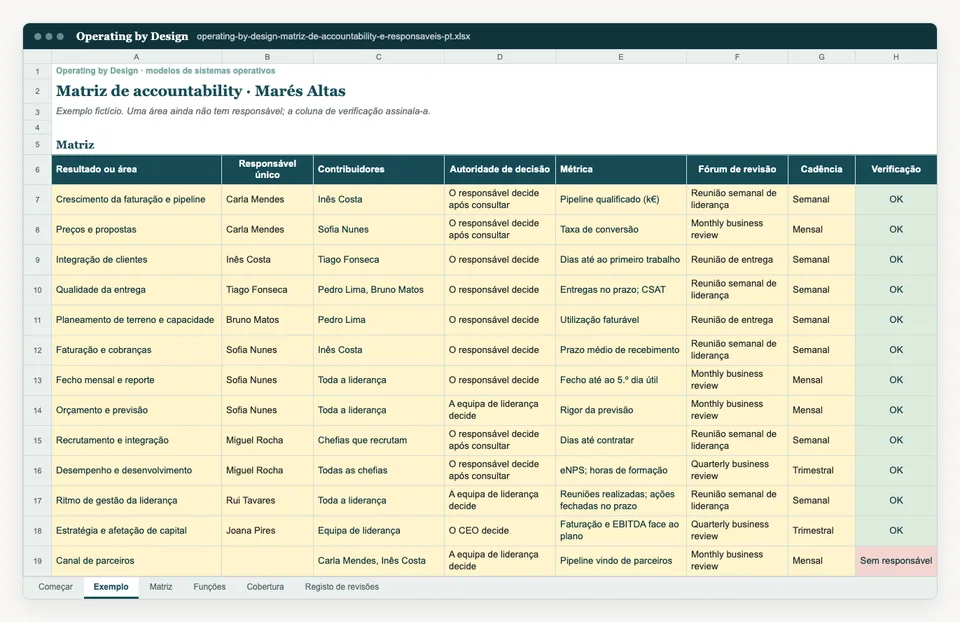This screenshot has width=960, height=622.
Task: Select the 'Estratégia e afetação de capital' cell
Action: (137, 531)
